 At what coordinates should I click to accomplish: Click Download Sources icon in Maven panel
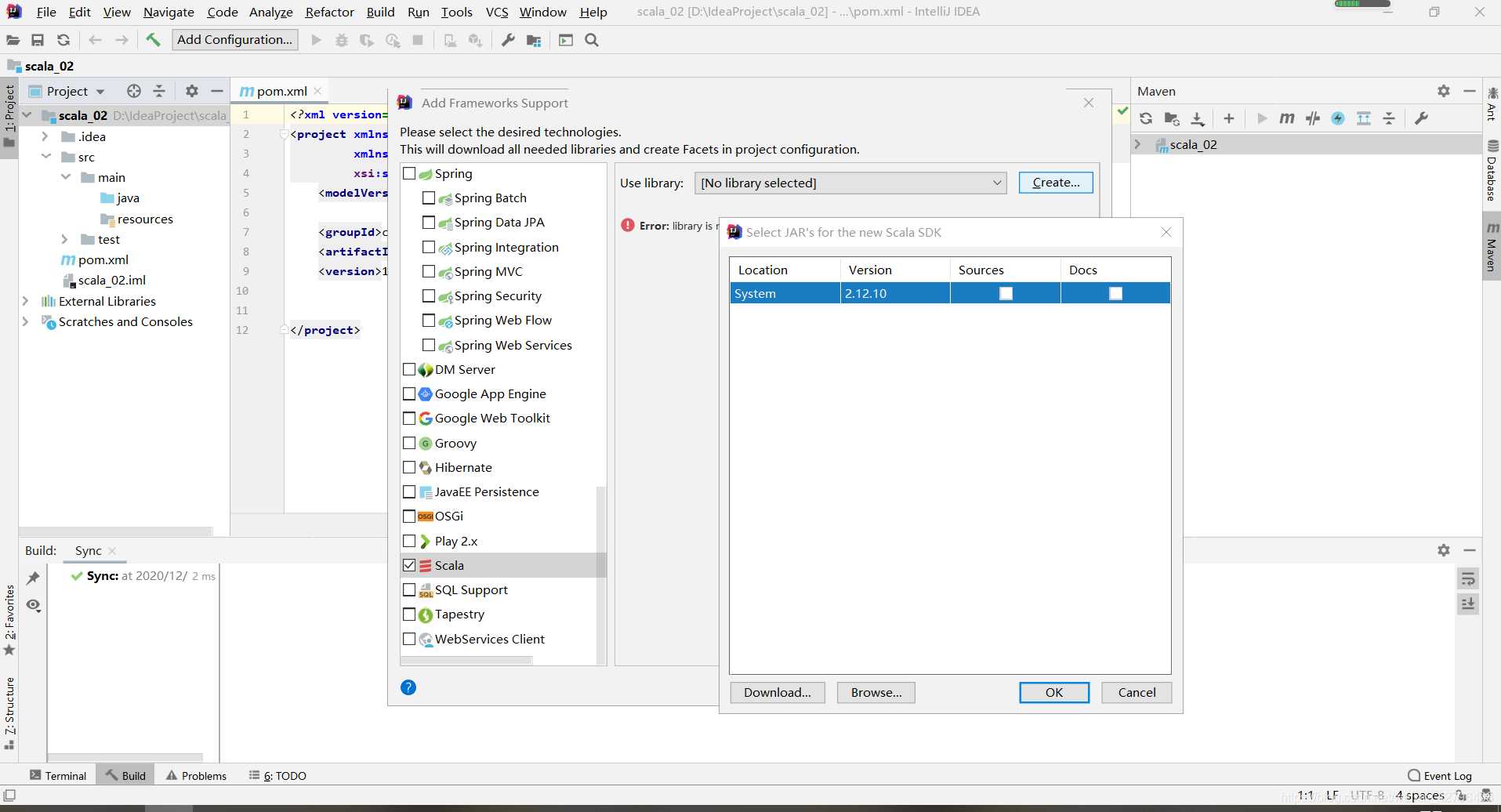tap(1198, 118)
